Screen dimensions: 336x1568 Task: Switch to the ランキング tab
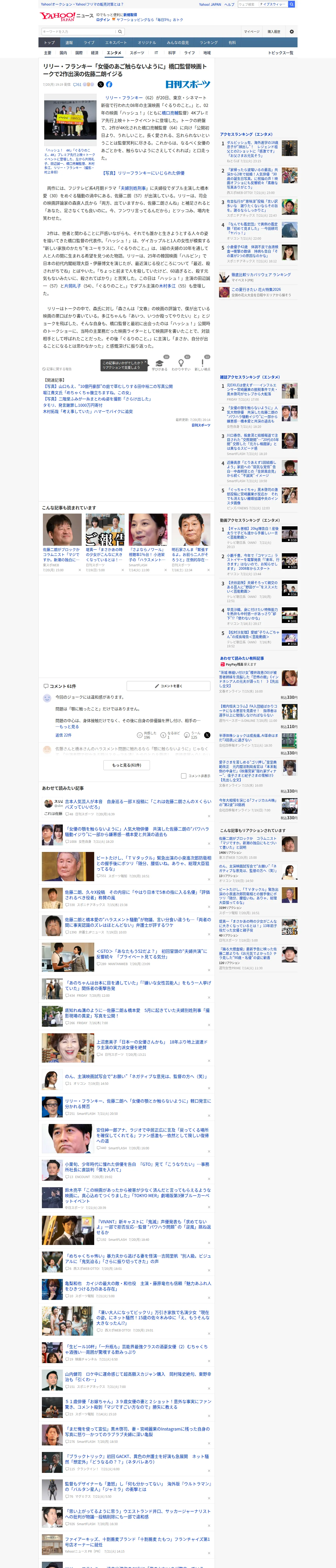click(x=209, y=43)
